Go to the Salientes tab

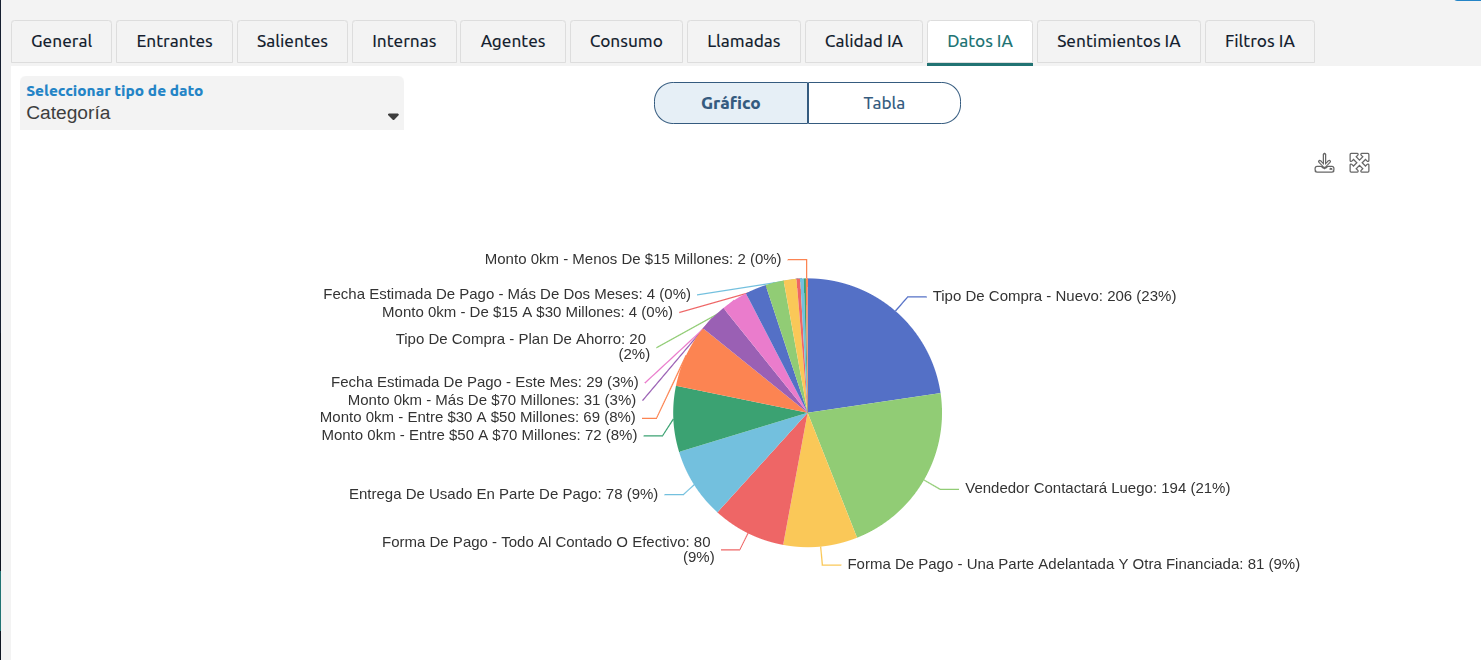coord(292,41)
